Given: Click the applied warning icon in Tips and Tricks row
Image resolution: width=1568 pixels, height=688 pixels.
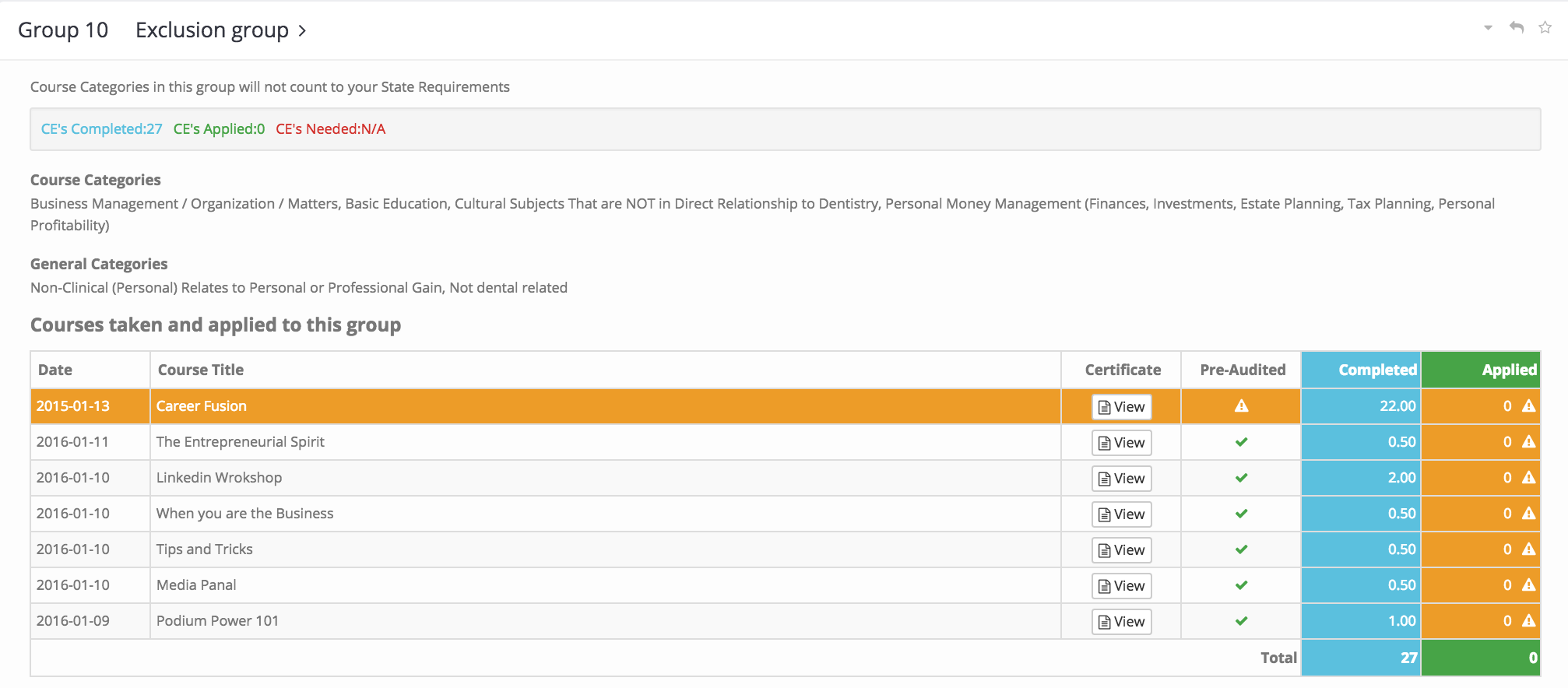Looking at the screenshot, I should [x=1529, y=549].
